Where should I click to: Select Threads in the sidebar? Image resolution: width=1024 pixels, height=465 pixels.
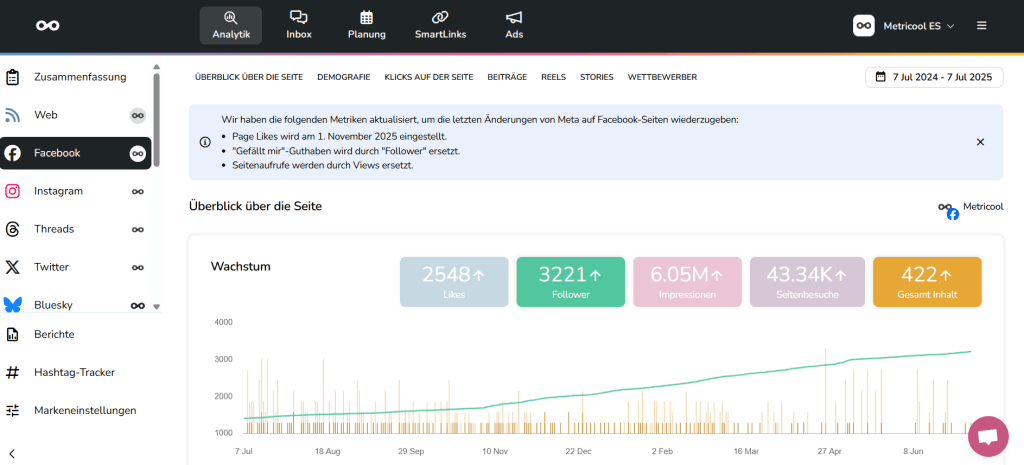click(x=54, y=229)
